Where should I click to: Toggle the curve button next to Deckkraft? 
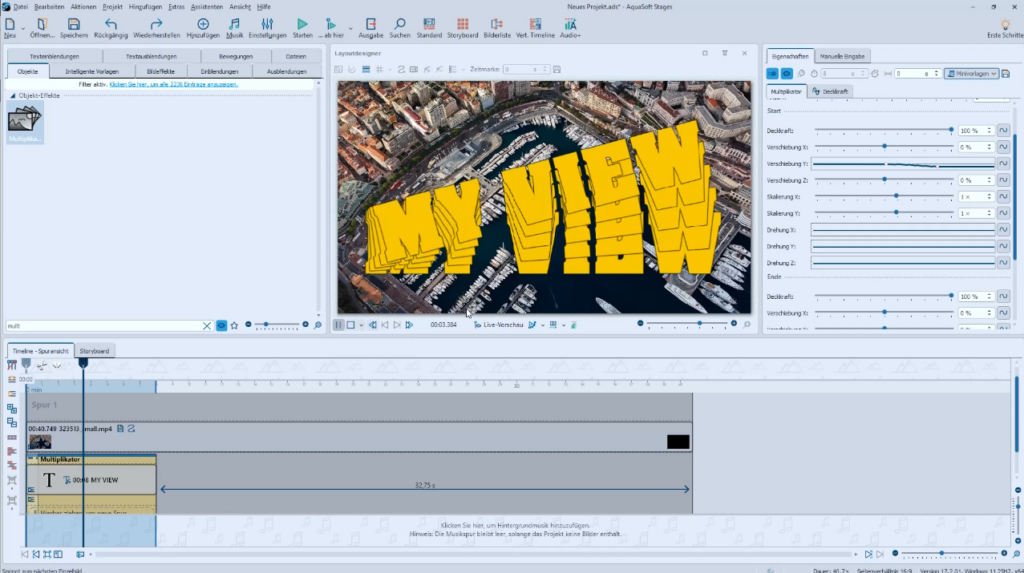[x=1002, y=131]
